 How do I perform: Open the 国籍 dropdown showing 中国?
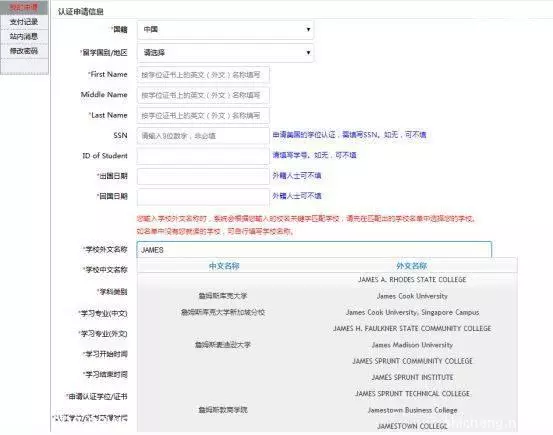pyautogui.click(x=225, y=30)
